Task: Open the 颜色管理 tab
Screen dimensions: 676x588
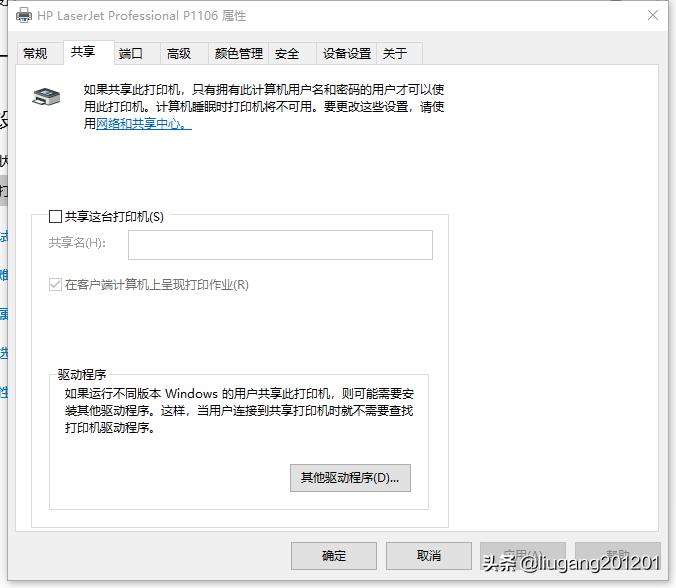Action: 238,53
